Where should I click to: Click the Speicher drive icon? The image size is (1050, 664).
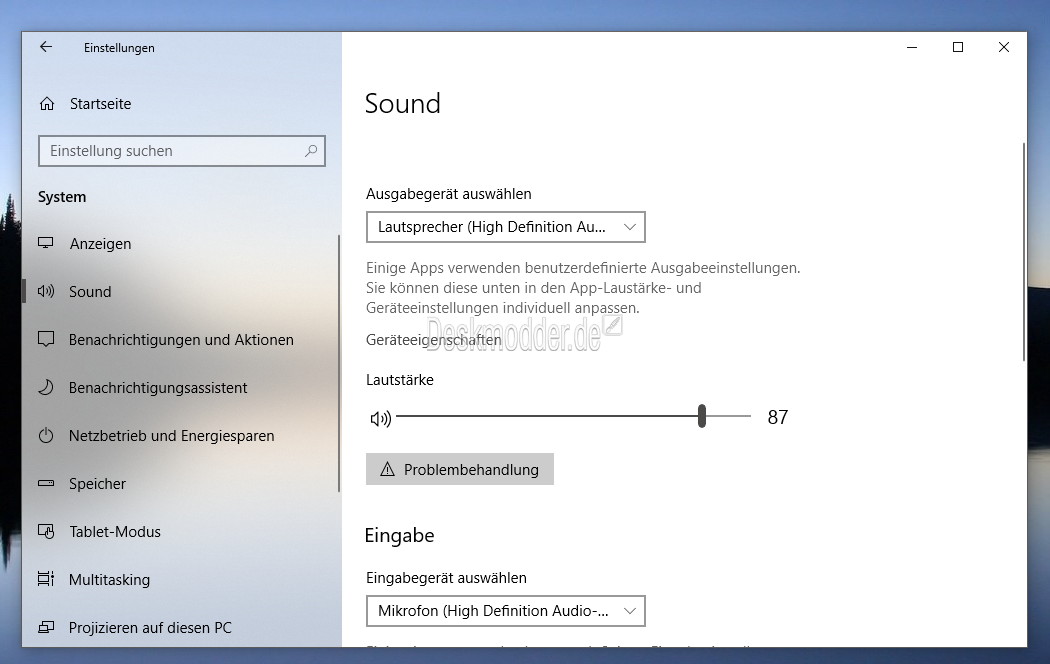click(46, 484)
